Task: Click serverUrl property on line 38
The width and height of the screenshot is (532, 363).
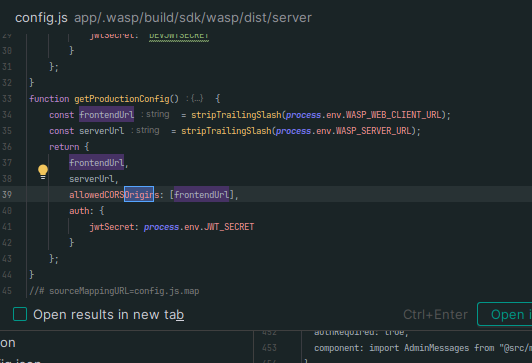Action: coord(92,179)
